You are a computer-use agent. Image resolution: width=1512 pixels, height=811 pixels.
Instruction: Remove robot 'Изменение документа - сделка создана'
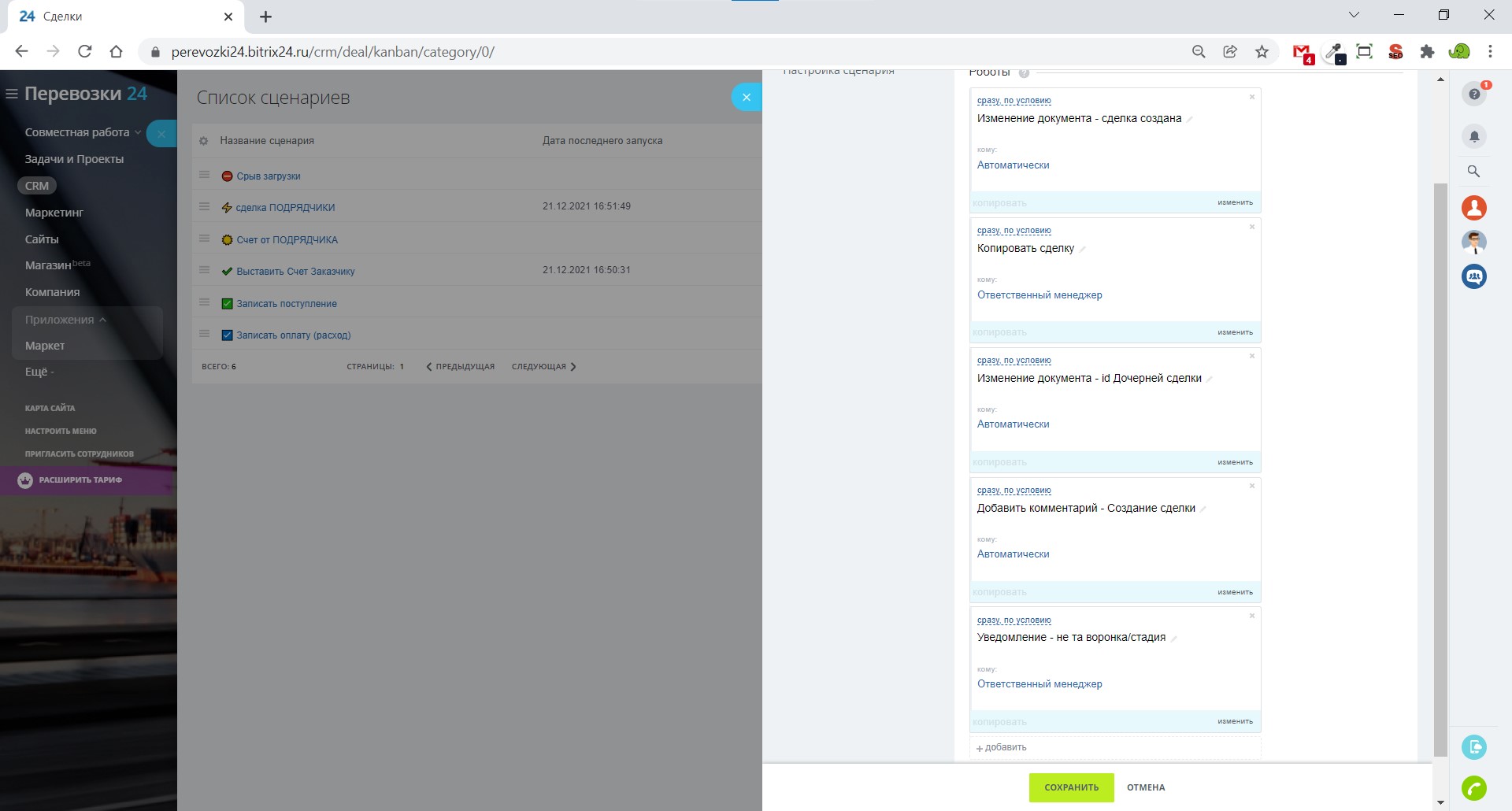[1252, 97]
